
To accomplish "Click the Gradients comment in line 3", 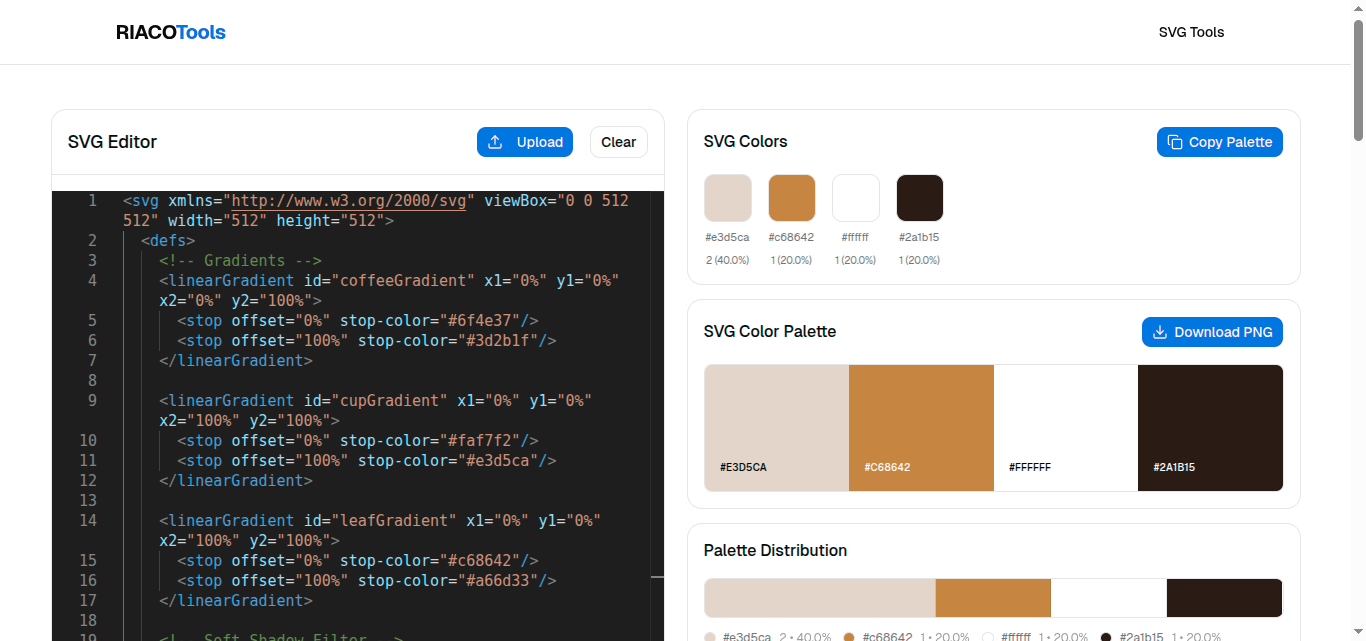I will tap(240, 260).
